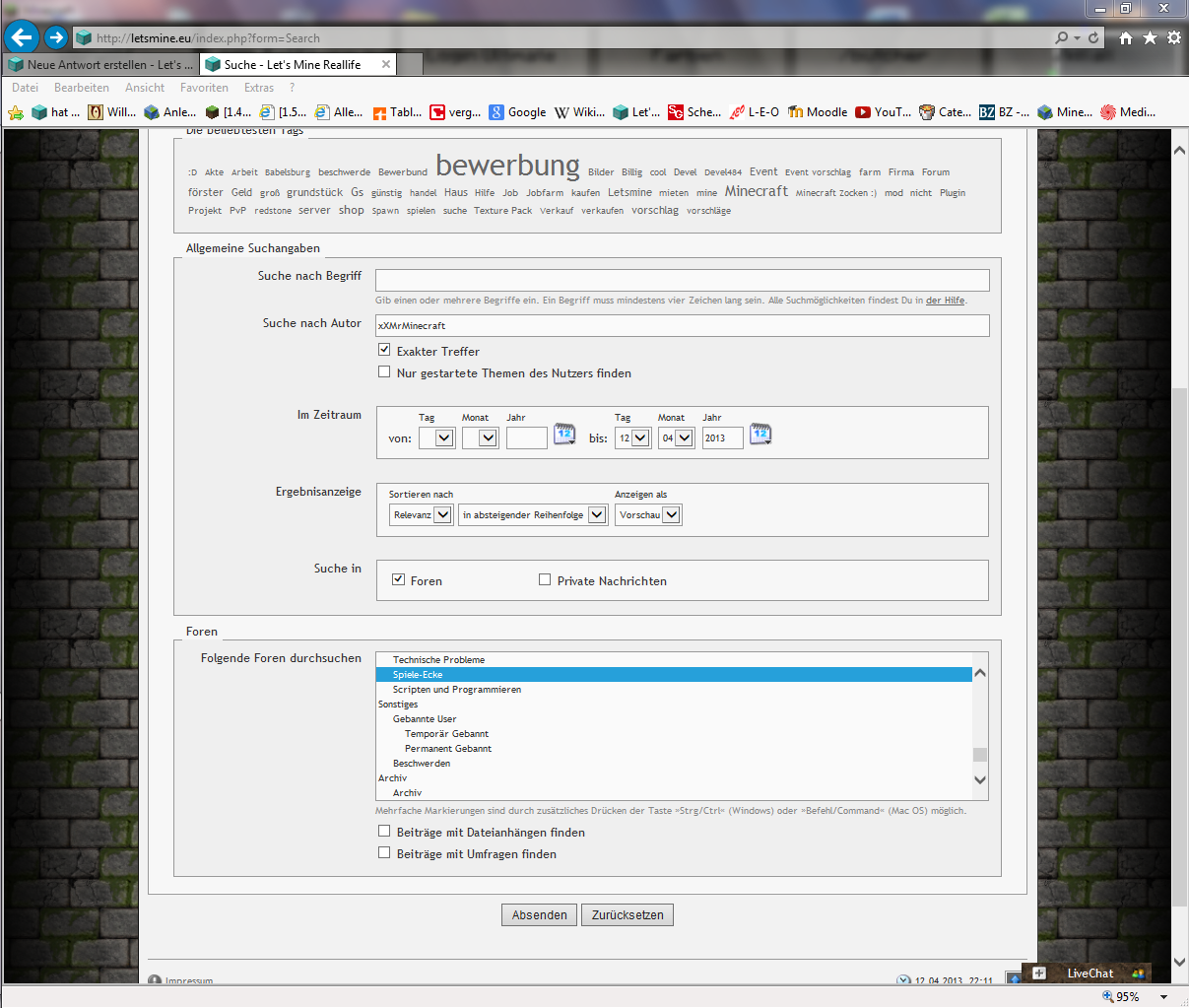Screen dimensions: 1189x1008
Task: Open the YouTube bookmark in favorites bar
Action: [883, 112]
